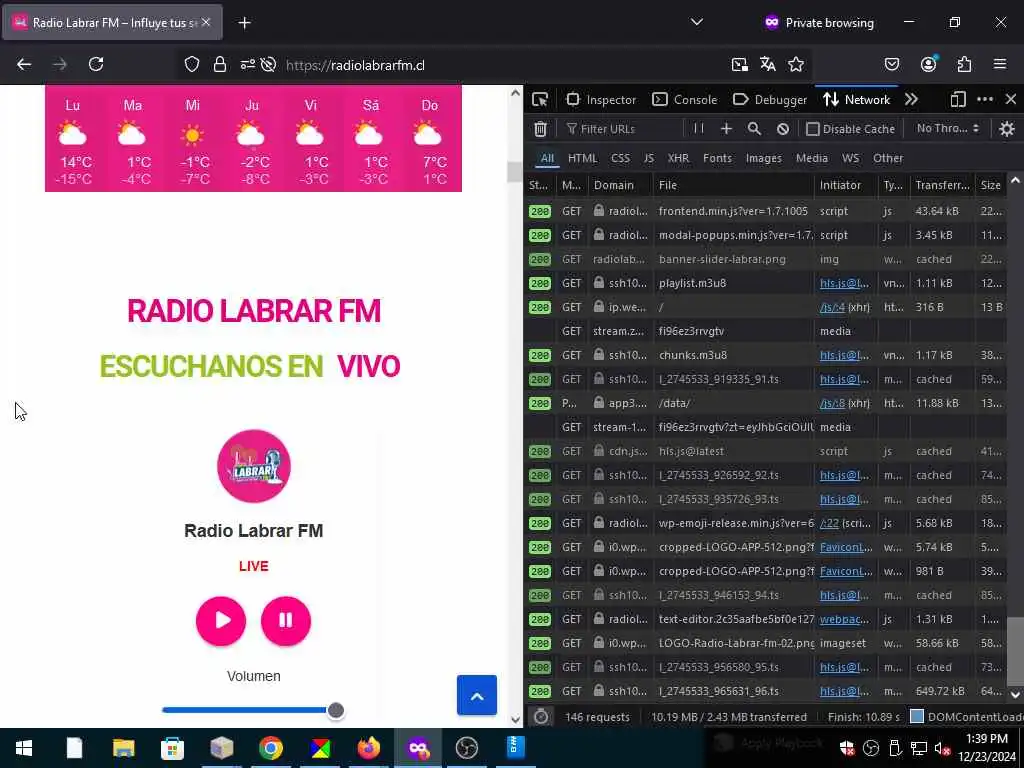The height and width of the screenshot is (768, 1024).
Task: Open hls.js initiator link for playlist.m3u8
Action: point(844,283)
